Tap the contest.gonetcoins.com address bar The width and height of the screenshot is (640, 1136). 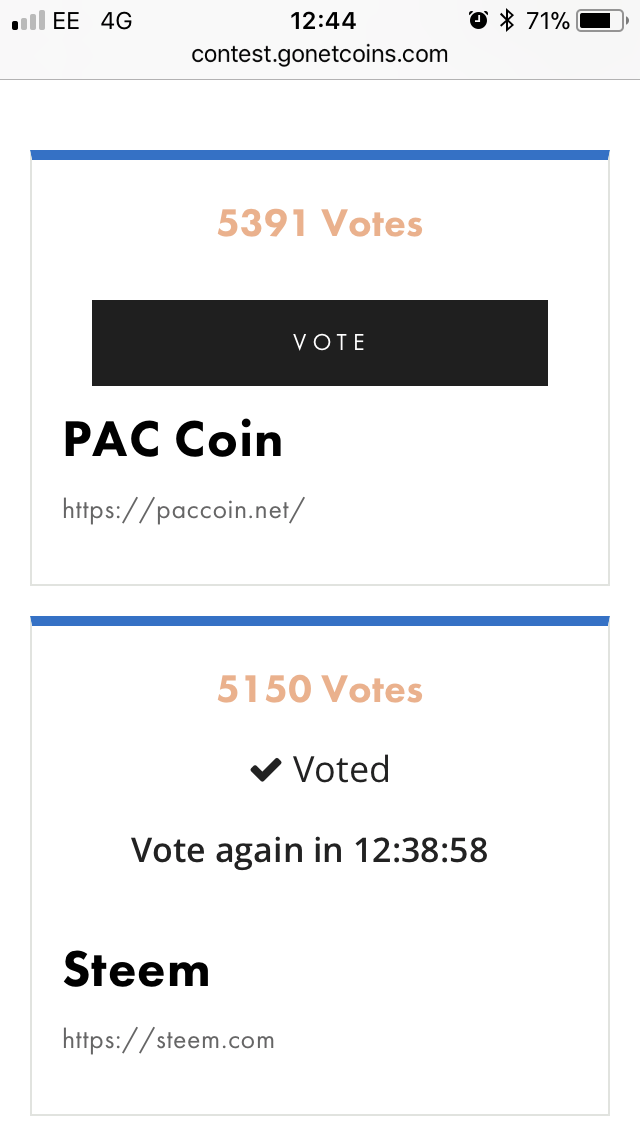[320, 54]
